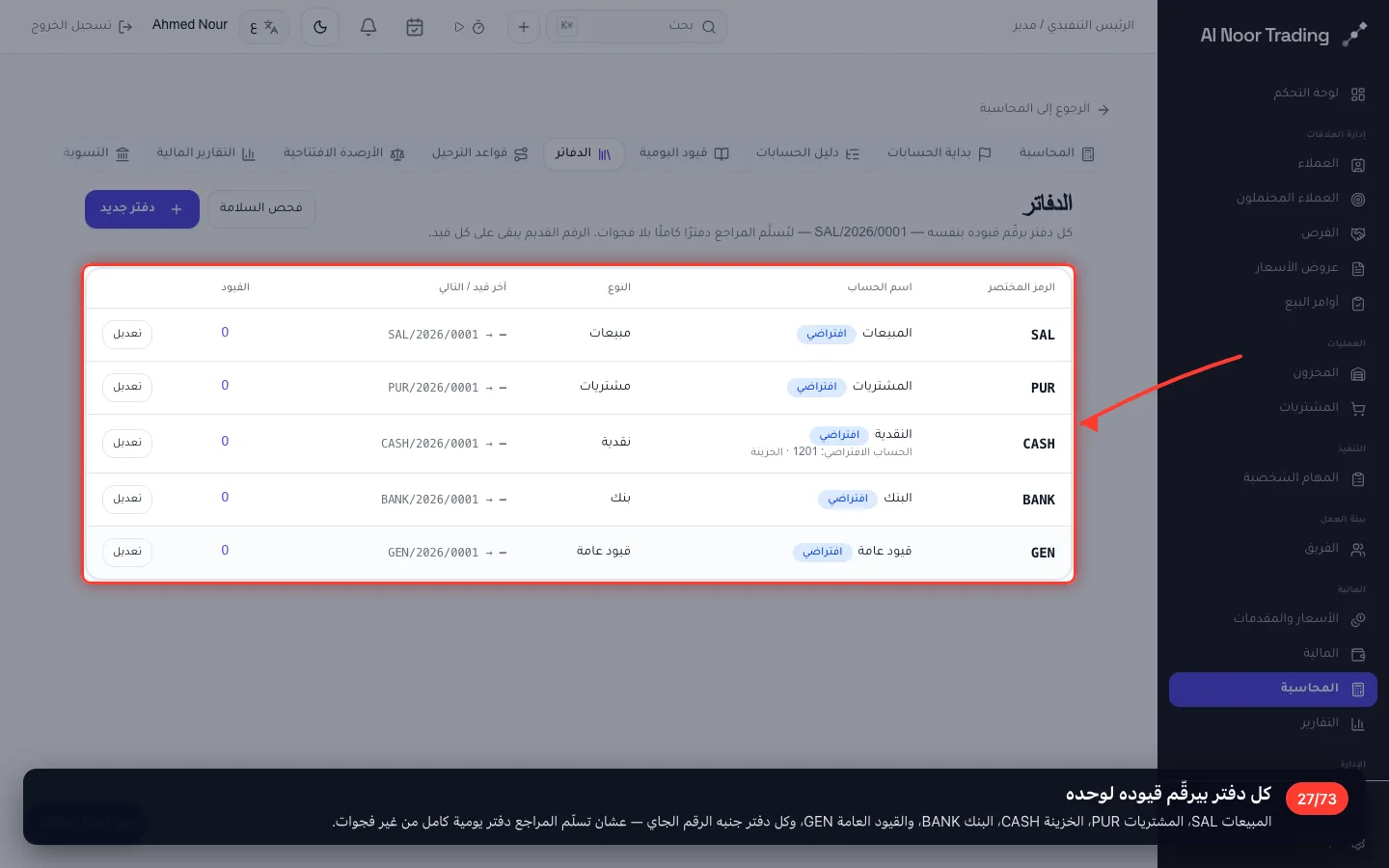Open notifications bell icon
The height and width of the screenshot is (868, 1389).
(x=368, y=27)
